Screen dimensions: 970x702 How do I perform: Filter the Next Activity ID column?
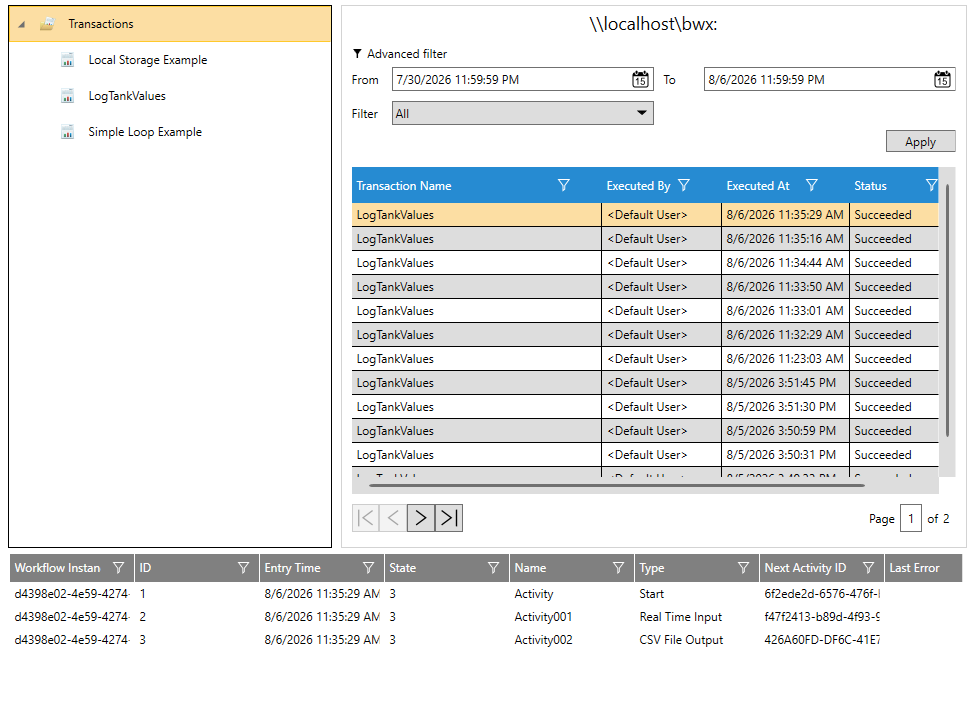tap(868, 567)
